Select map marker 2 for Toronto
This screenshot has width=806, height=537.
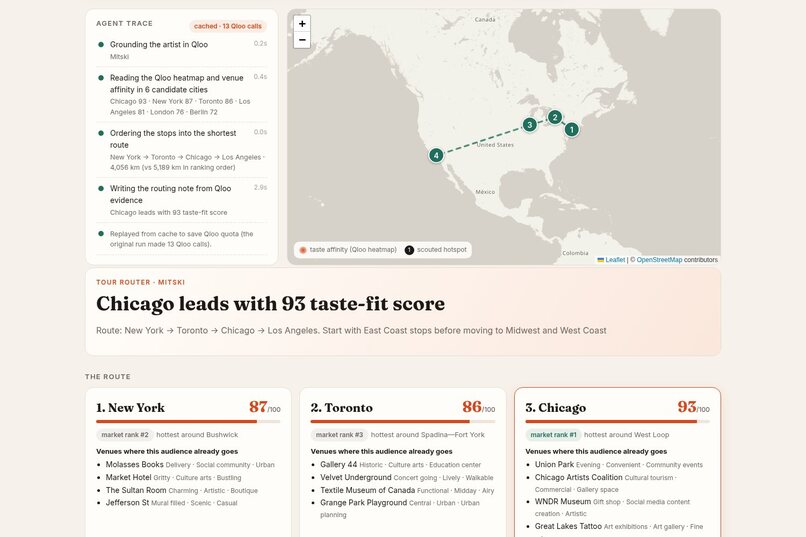click(x=555, y=117)
